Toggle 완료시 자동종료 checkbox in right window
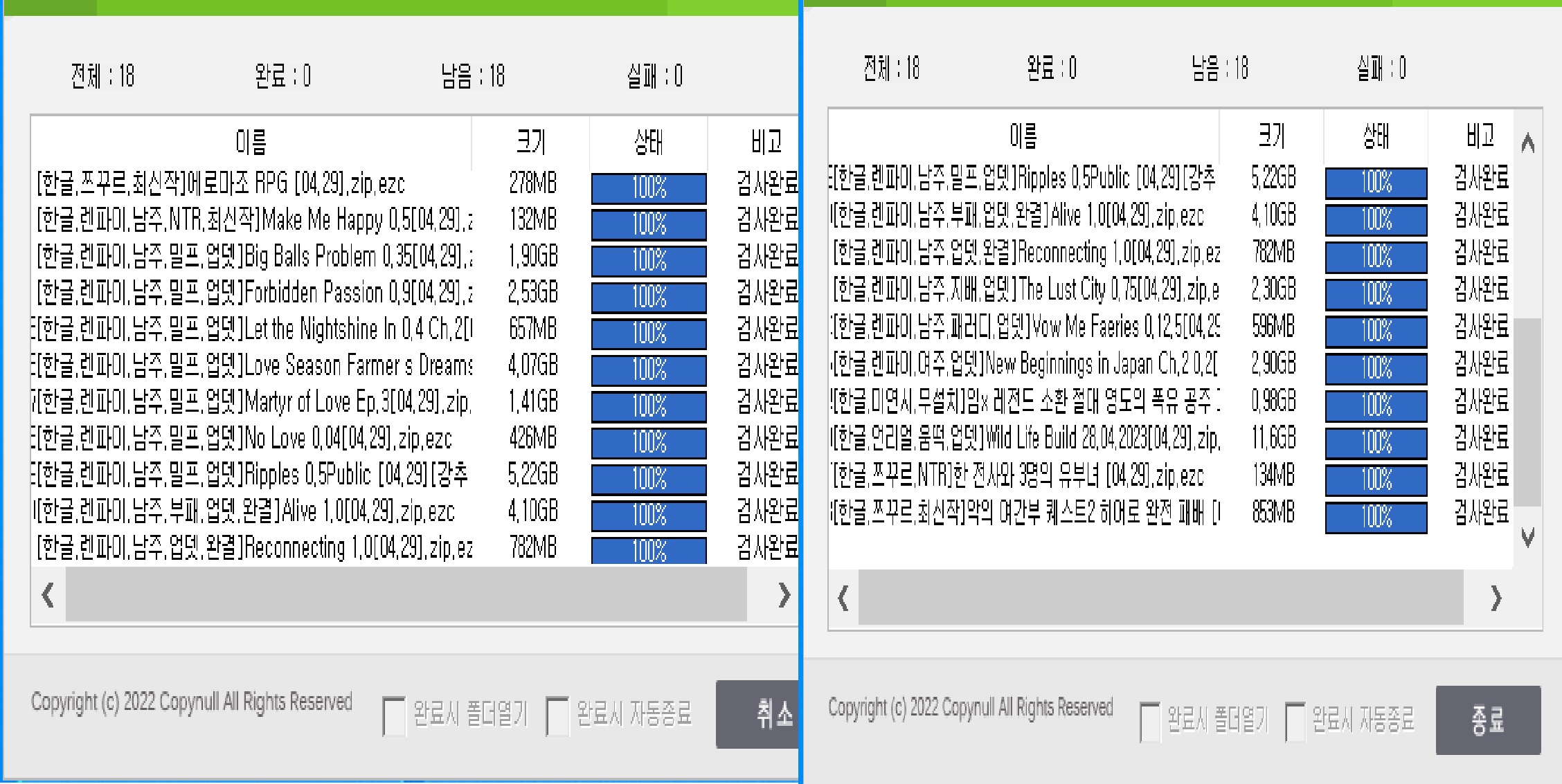Screen dimensions: 1562x784 click(x=1294, y=721)
